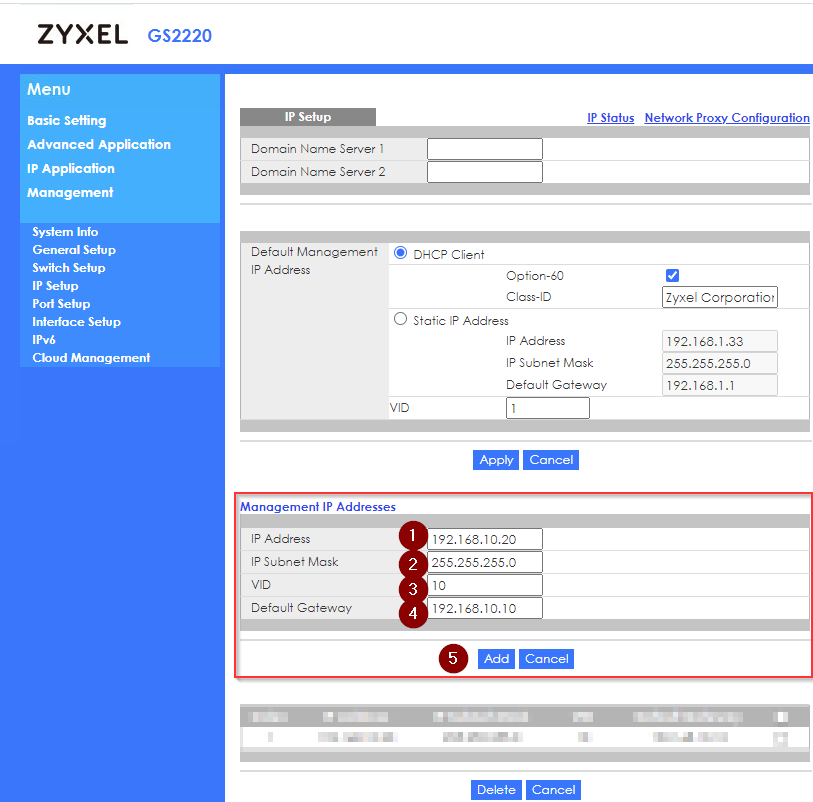Open Network Proxy Configuration
Image resolution: width=813 pixels, height=802 pixels.
click(x=727, y=117)
